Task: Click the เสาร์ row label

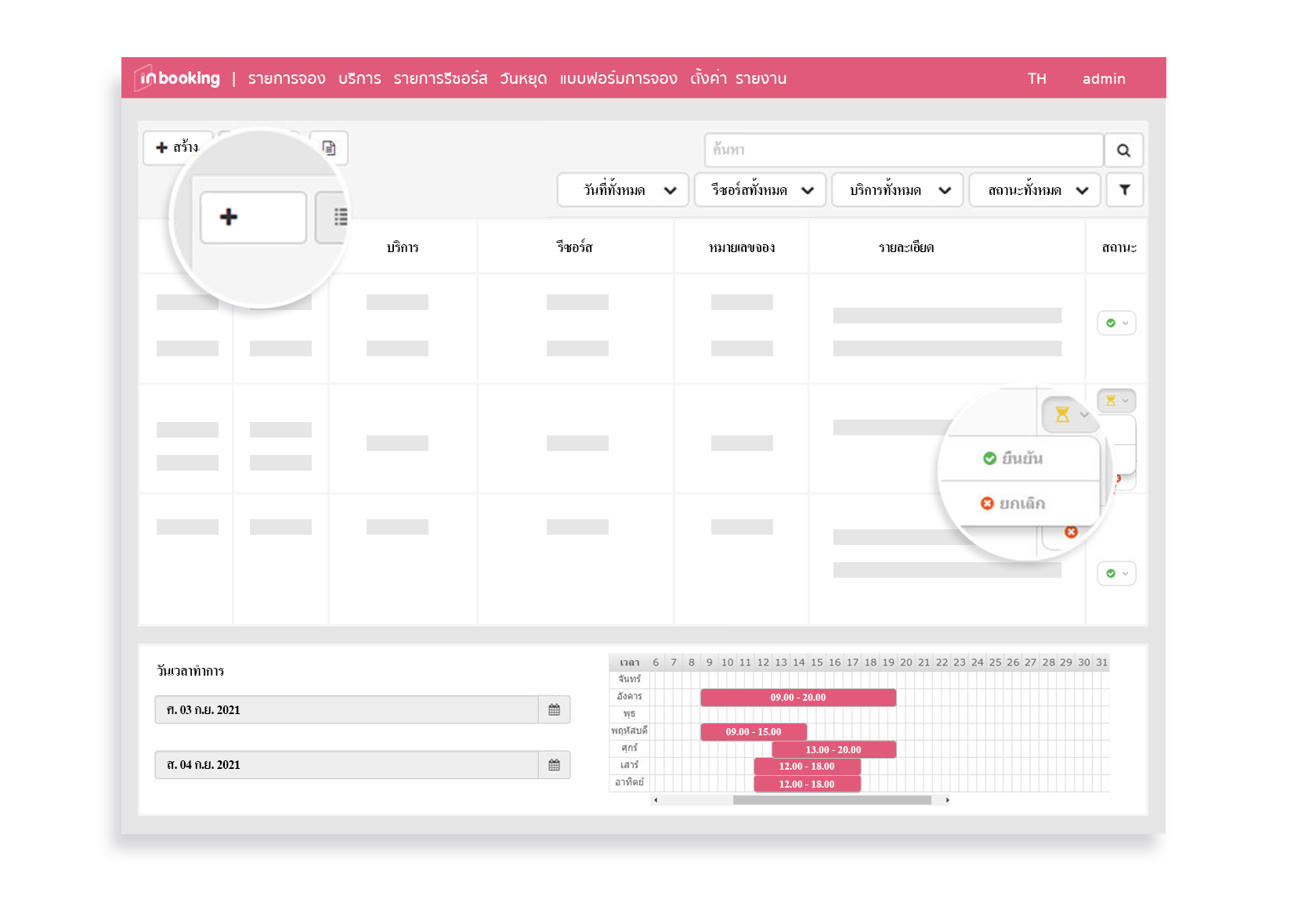Action: [x=629, y=765]
